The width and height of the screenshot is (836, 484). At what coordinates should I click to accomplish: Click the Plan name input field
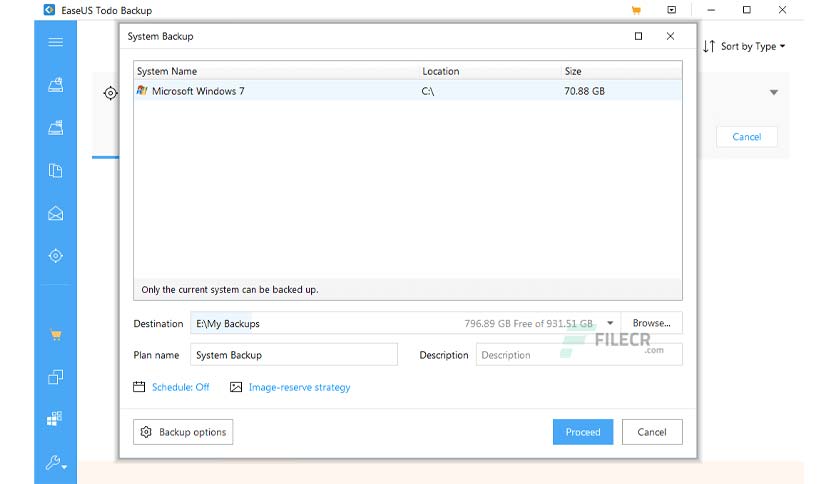(x=294, y=355)
